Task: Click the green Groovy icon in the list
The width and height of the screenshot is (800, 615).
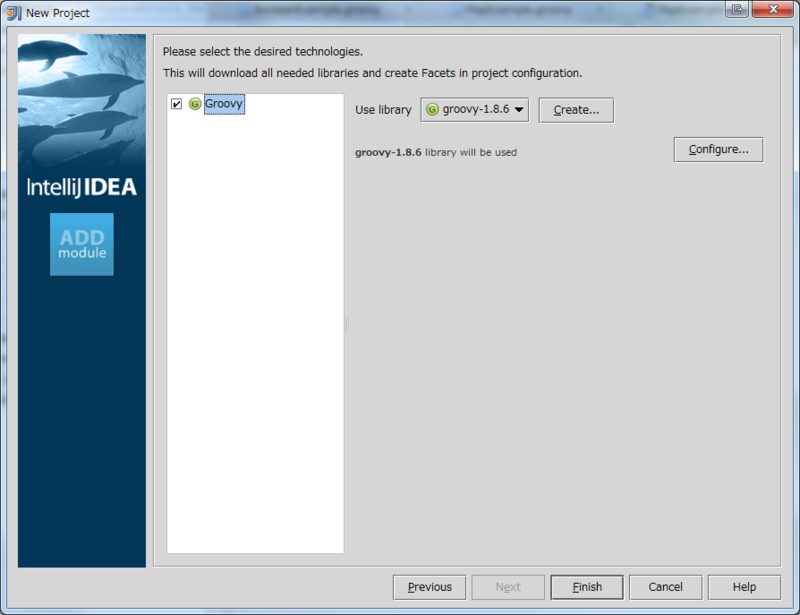Action: (x=195, y=104)
